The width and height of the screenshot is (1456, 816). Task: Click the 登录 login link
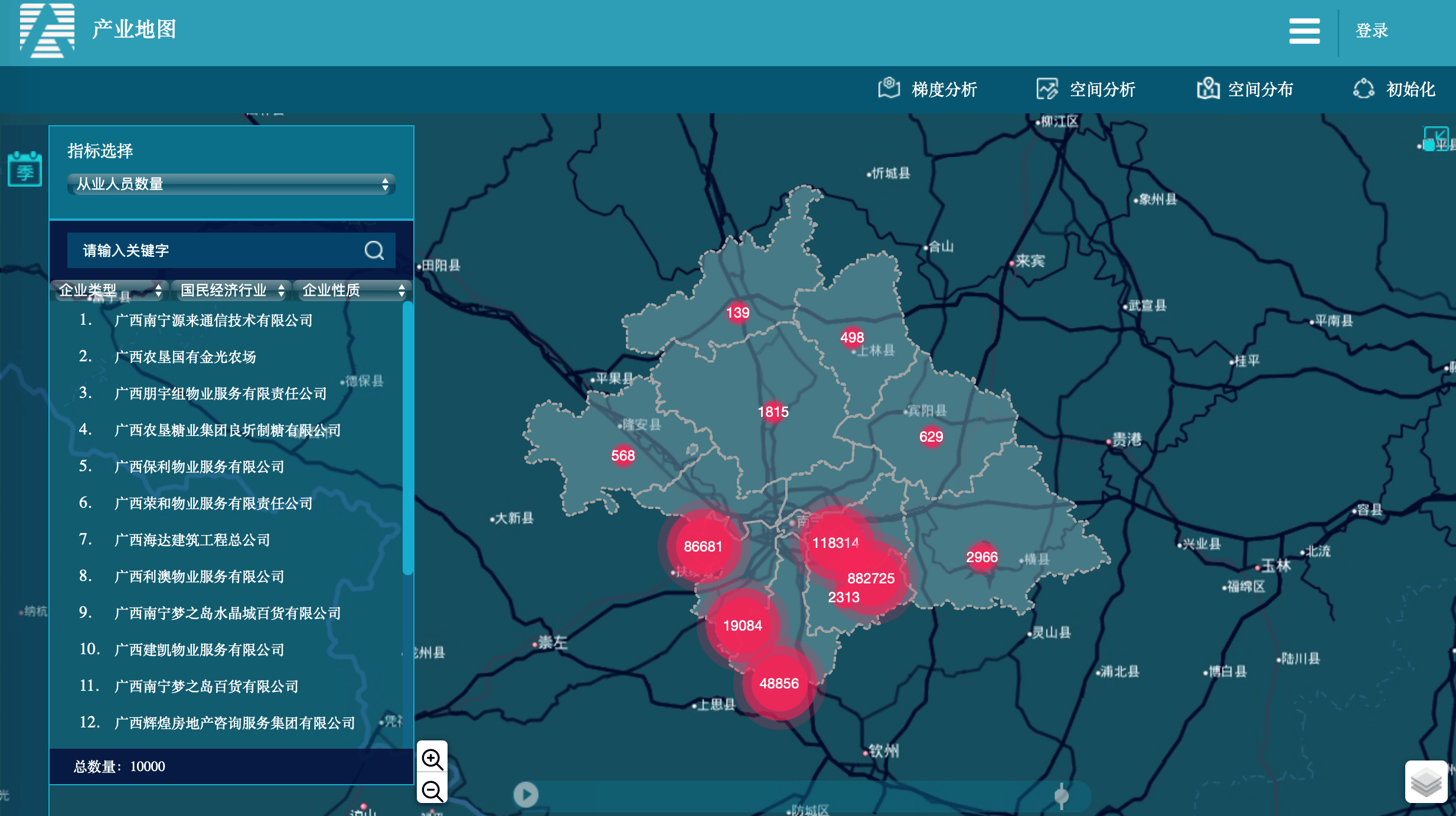(1372, 31)
